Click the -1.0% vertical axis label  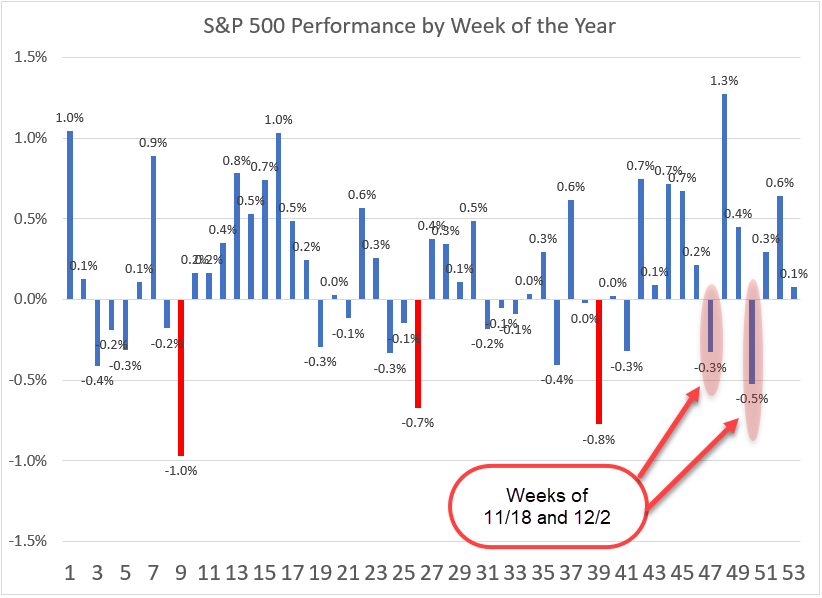click(x=26, y=461)
